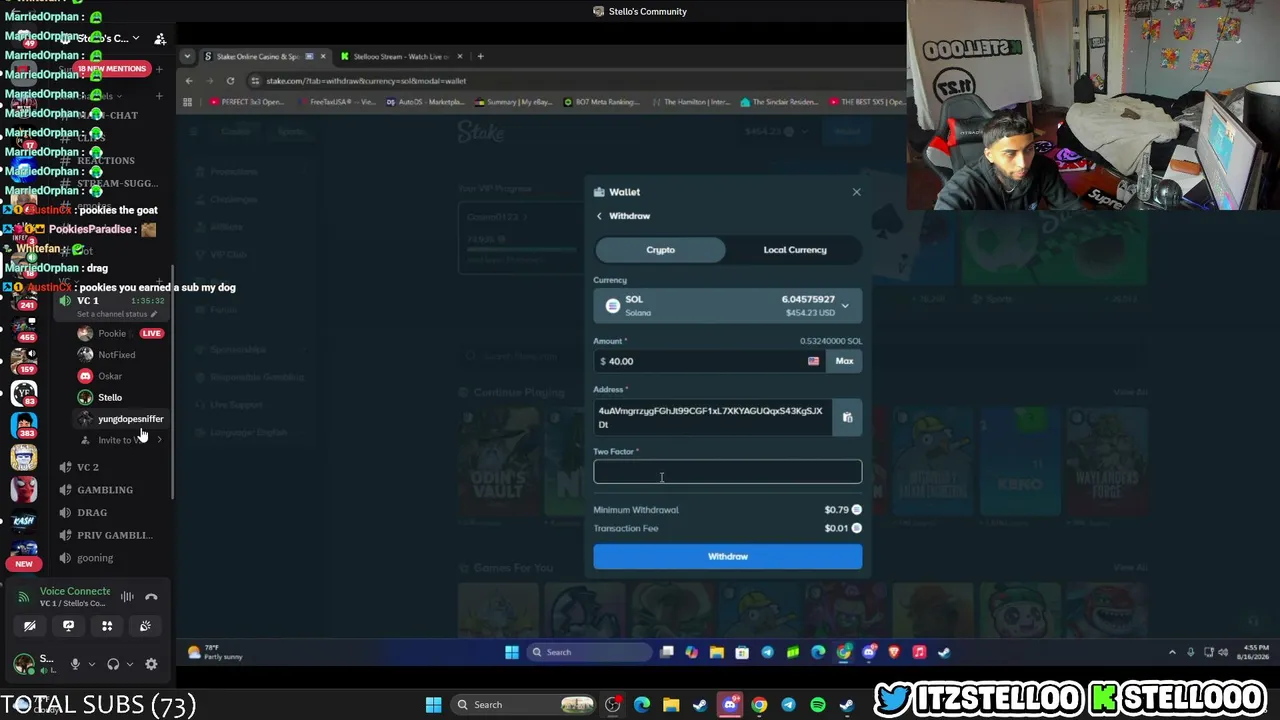This screenshot has width=1280, height=720.
Task: Select yungdopesniffer in voice channel list
Action: (120, 419)
